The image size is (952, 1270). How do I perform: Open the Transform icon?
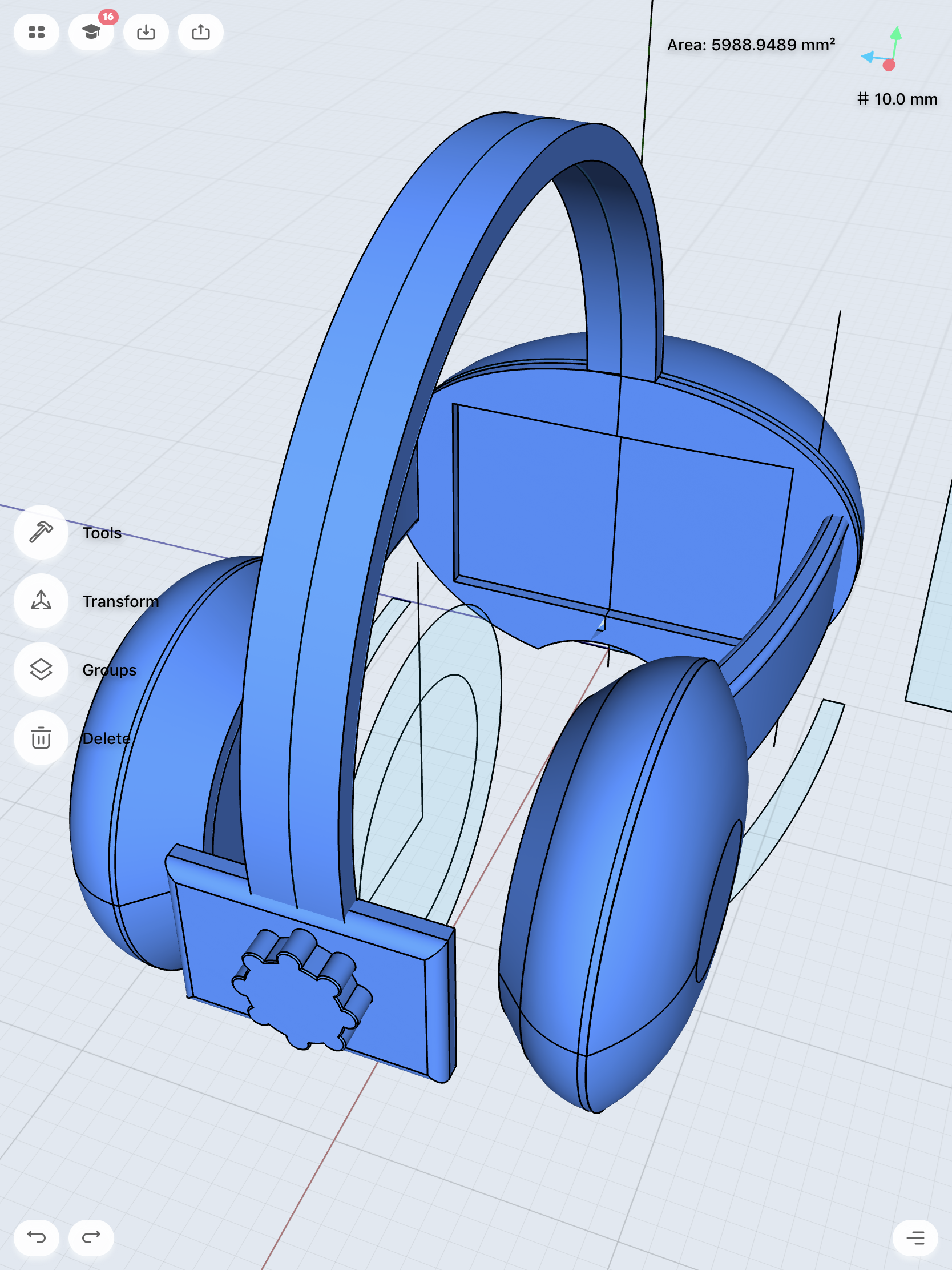point(41,601)
